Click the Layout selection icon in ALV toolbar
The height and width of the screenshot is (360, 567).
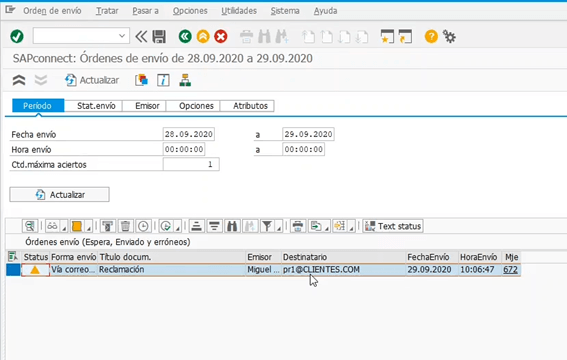340,226
